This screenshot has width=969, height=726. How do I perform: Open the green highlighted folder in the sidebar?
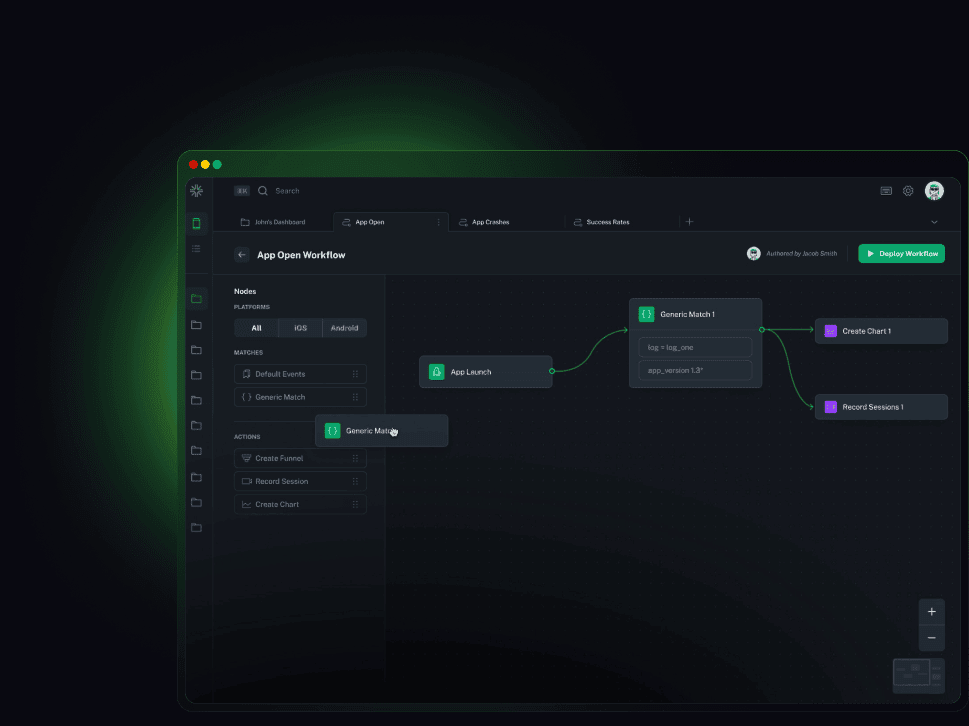tap(197, 299)
